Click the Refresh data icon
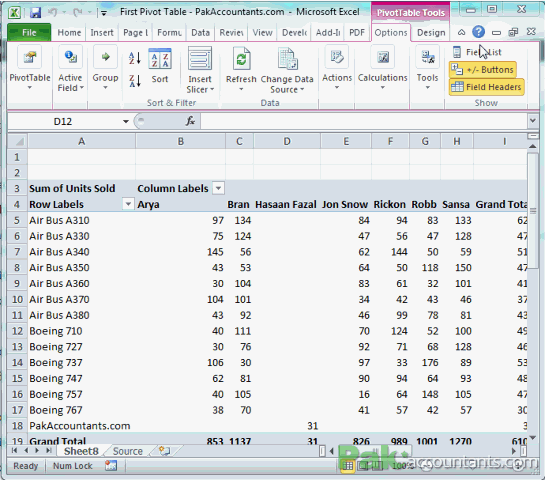 (x=242, y=59)
